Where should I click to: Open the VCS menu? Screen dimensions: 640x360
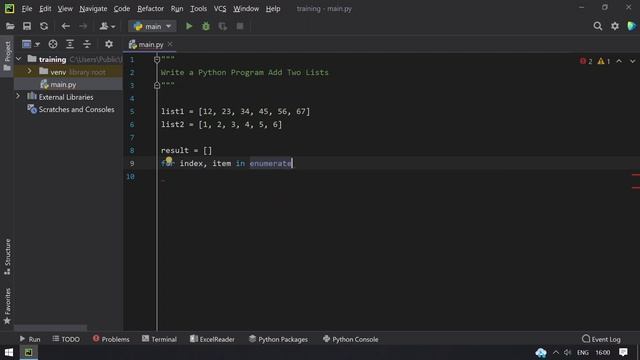pos(220,9)
